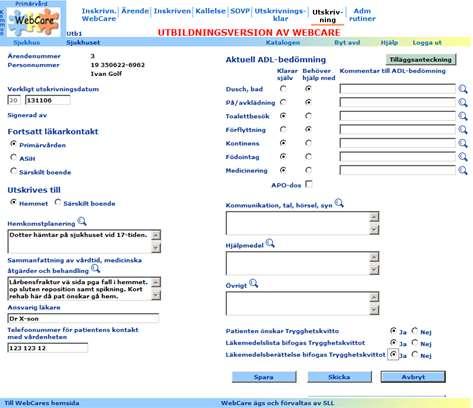The image size is (473, 408).
Task: Select Primärvården for continued doctor contact
Action: (13, 144)
